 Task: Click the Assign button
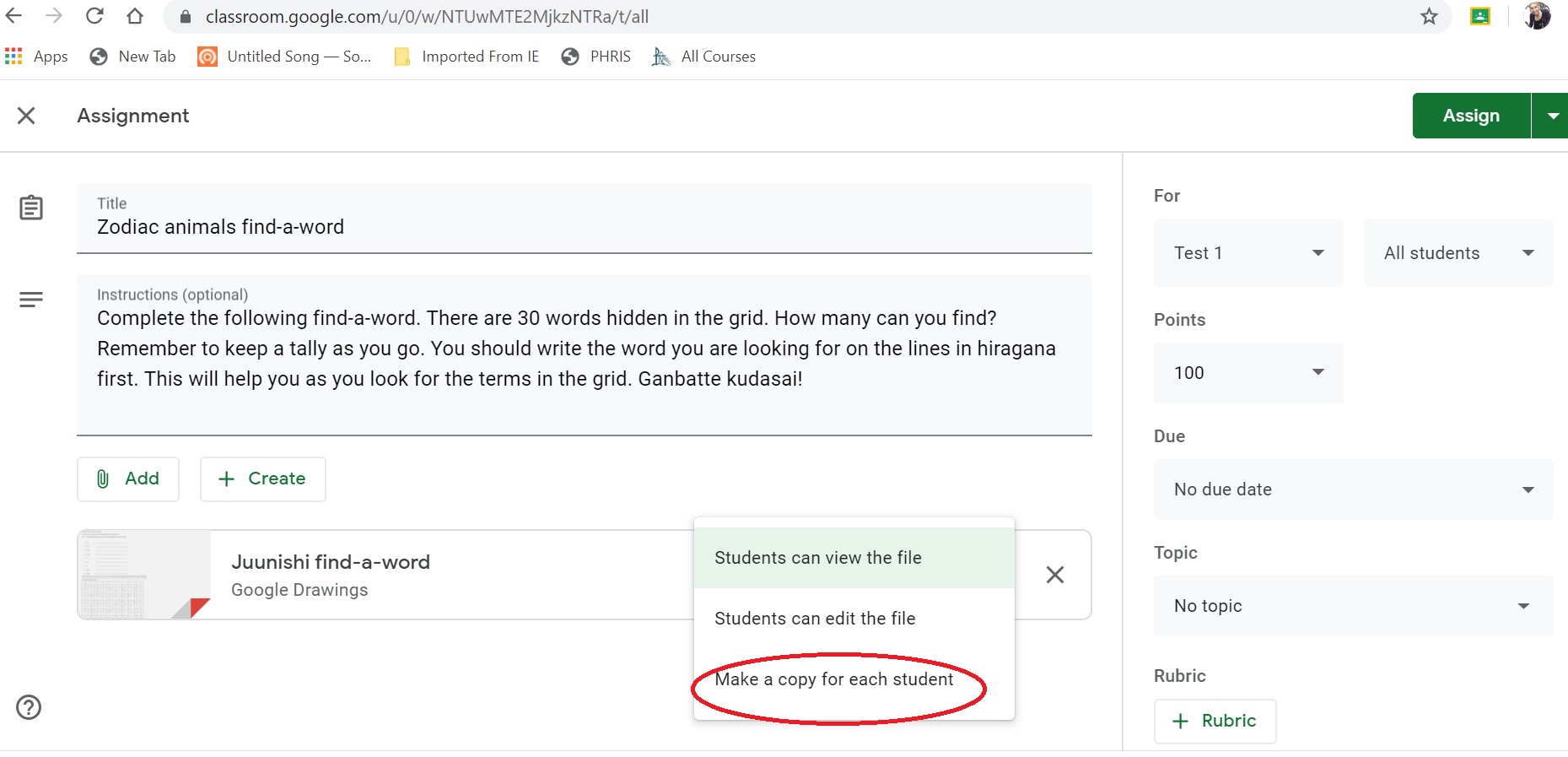(1471, 116)
